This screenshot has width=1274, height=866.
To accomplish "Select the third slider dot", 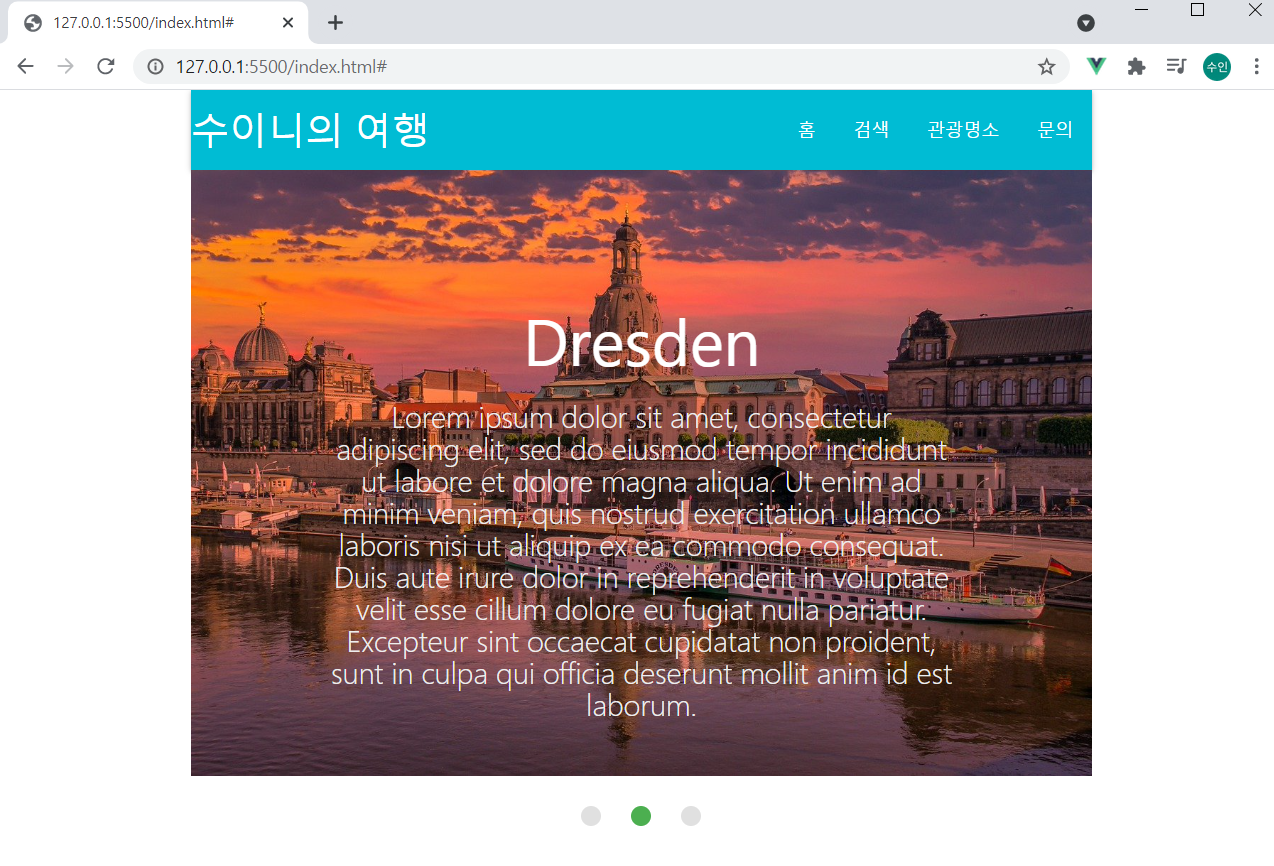I will [x=691, y=816].
